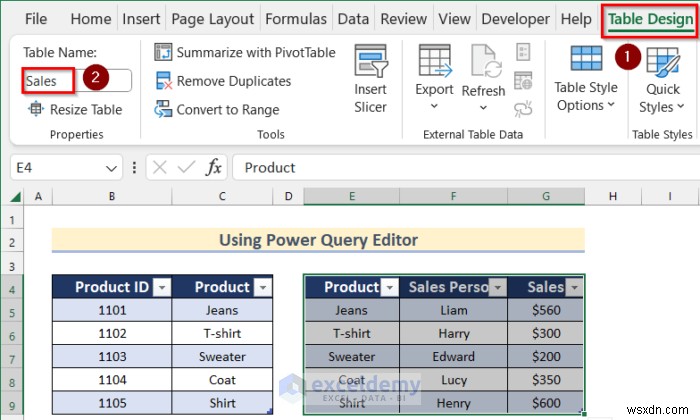Click the Summarize with PivotTable icon
Screen dimensions: 700x420
163,52
